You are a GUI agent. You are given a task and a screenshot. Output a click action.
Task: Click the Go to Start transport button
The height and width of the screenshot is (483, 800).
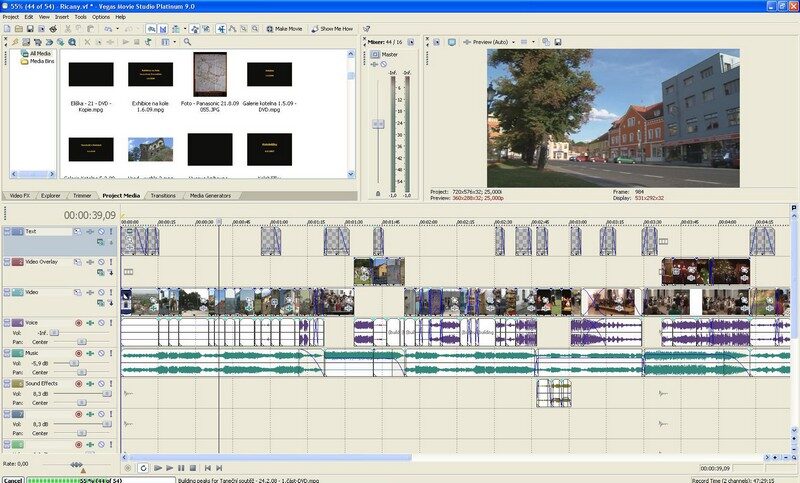click(207, 467)
